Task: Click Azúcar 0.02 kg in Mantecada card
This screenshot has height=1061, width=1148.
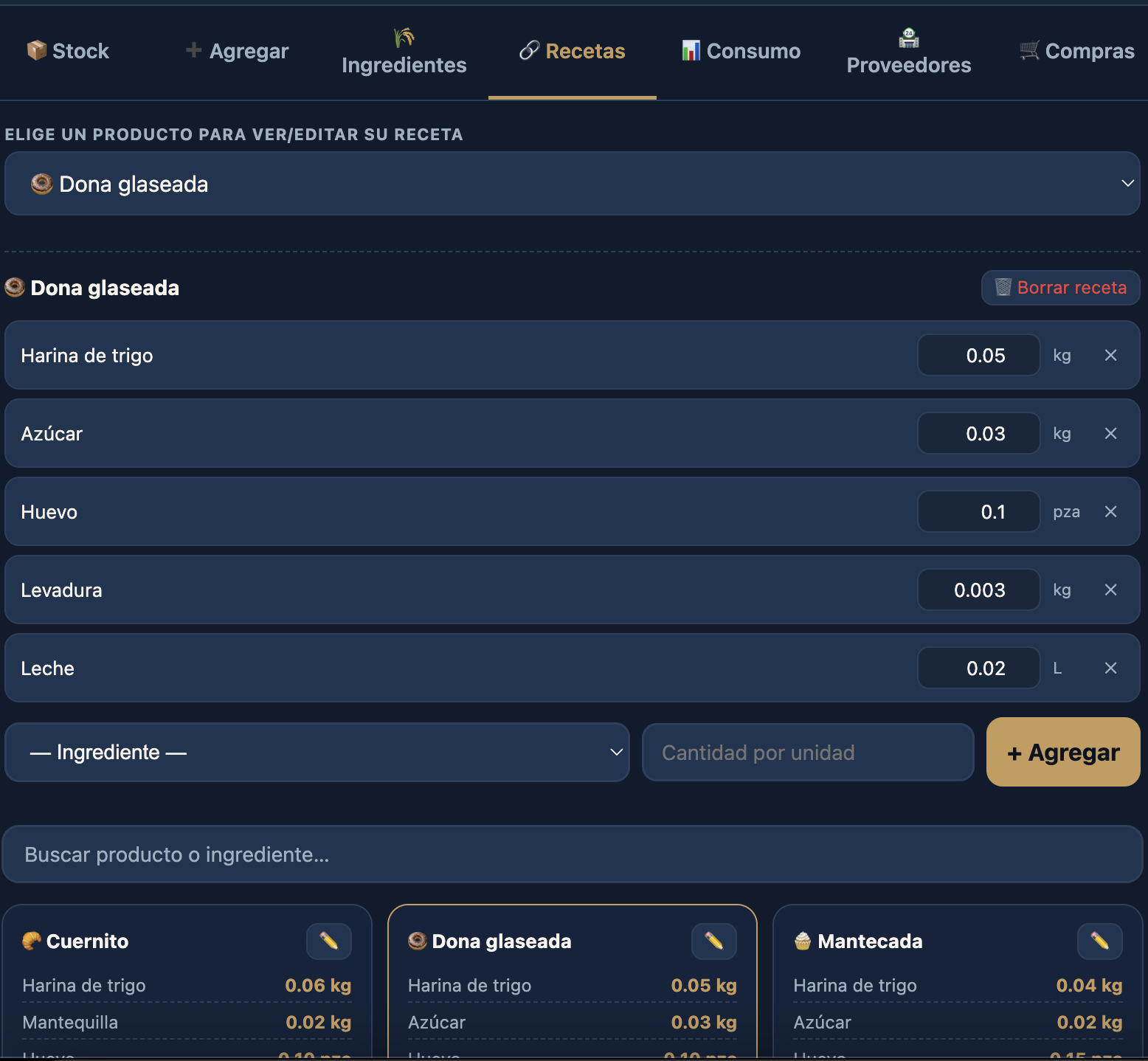Action: [958, 1022]
